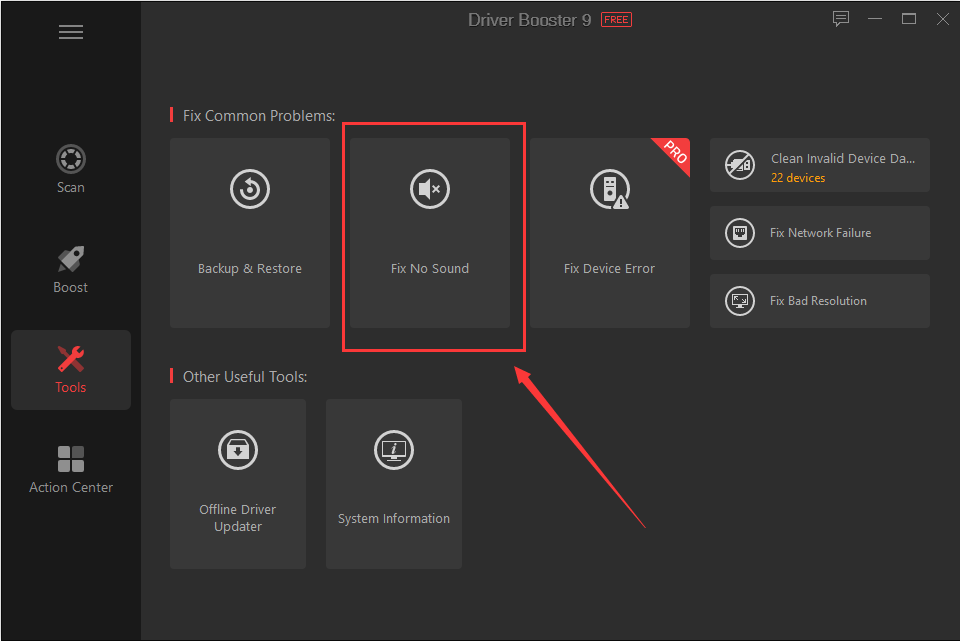960x641 pixels.
Task: Click the Fix Network Failure icon
Action: (x=740, y=233)
